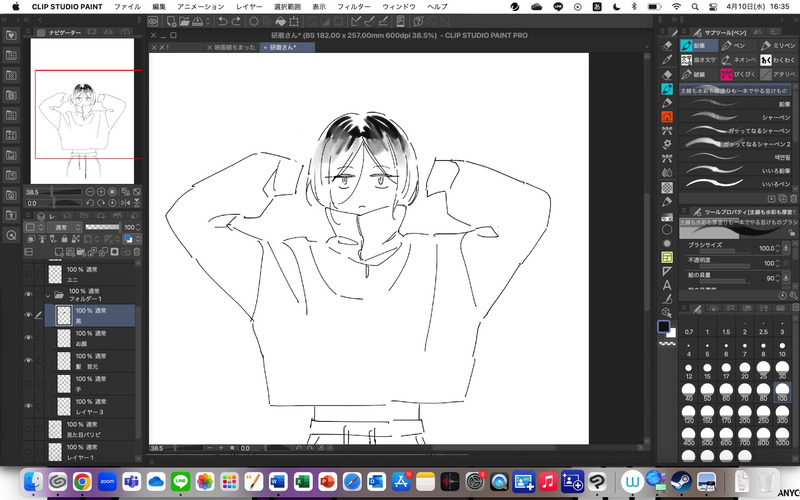Adjust the layer opacity slider
This screenshot has height=500, width=800.
pyautogui.click(x=103, y=227)
